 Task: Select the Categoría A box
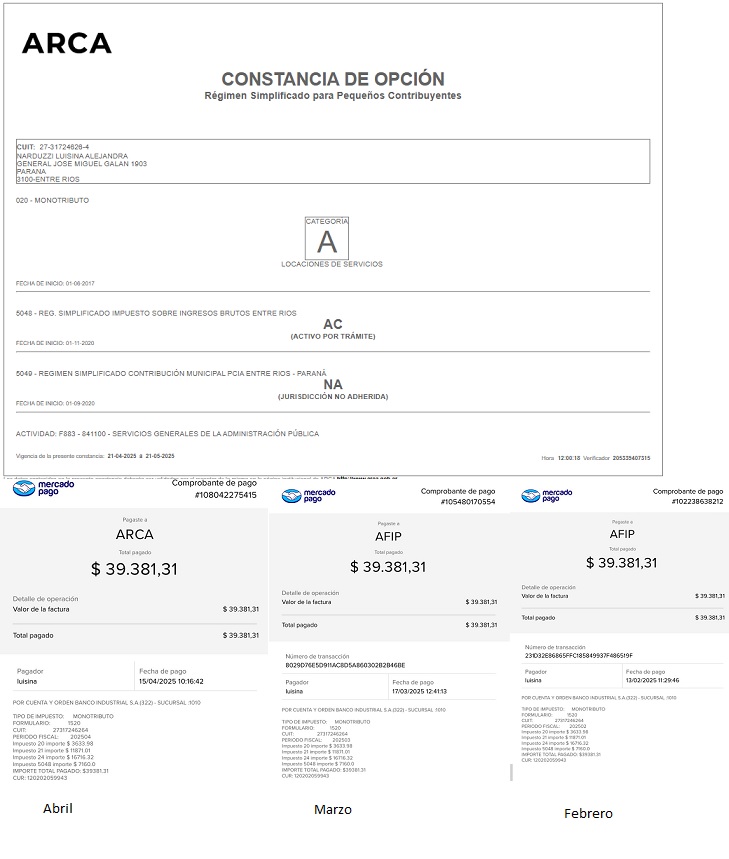[327, 240]
